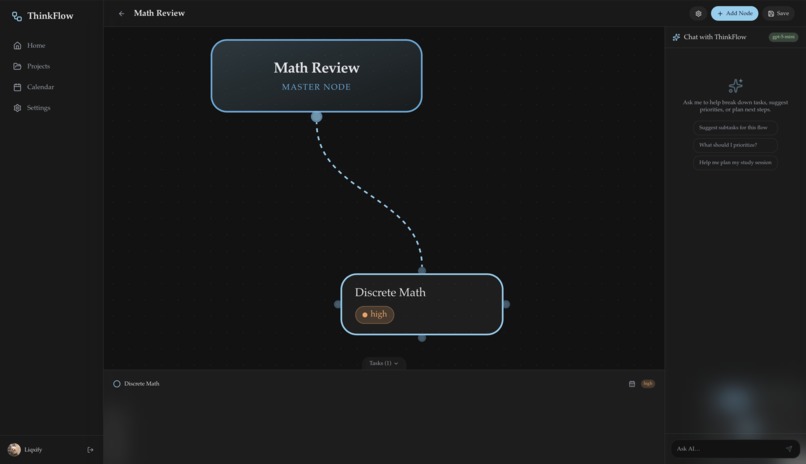Click Discrete Math node right handle
Image resolution: width=806 pixels, height=464 pixels.
[x=506, y=304]
